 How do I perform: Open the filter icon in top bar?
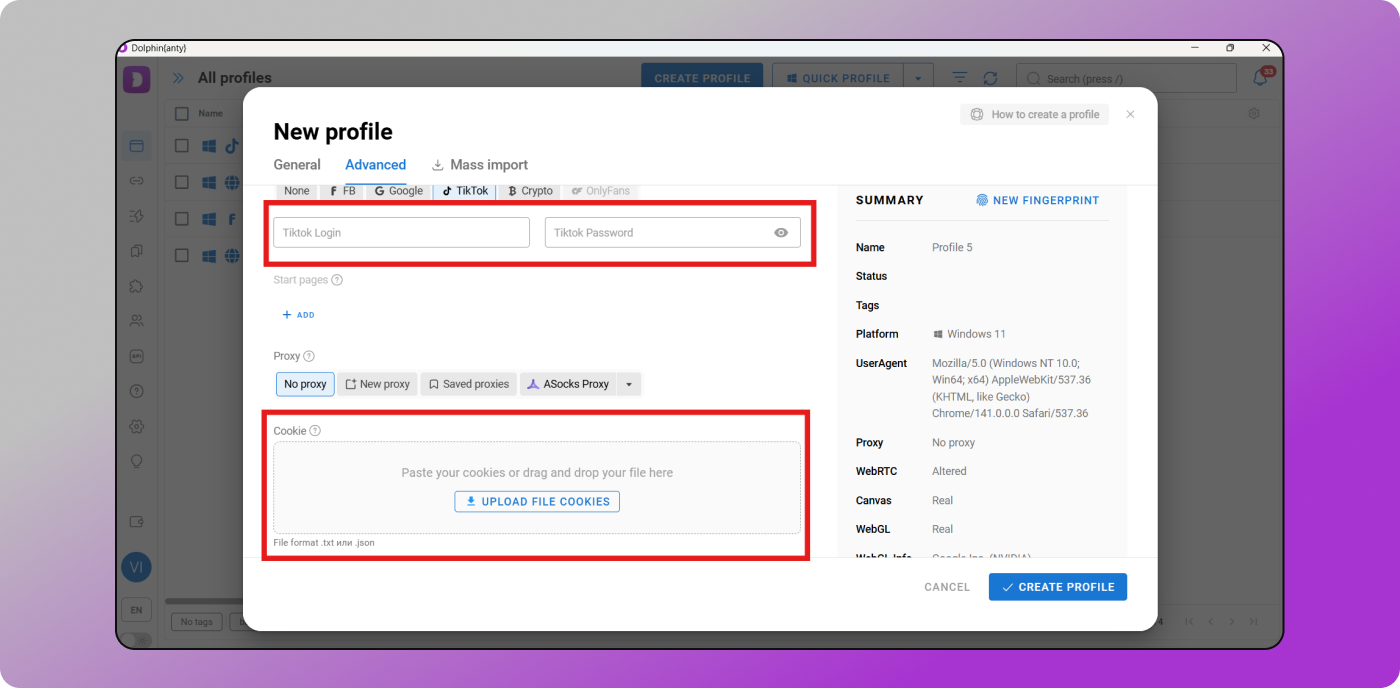[x=959, y=78]
